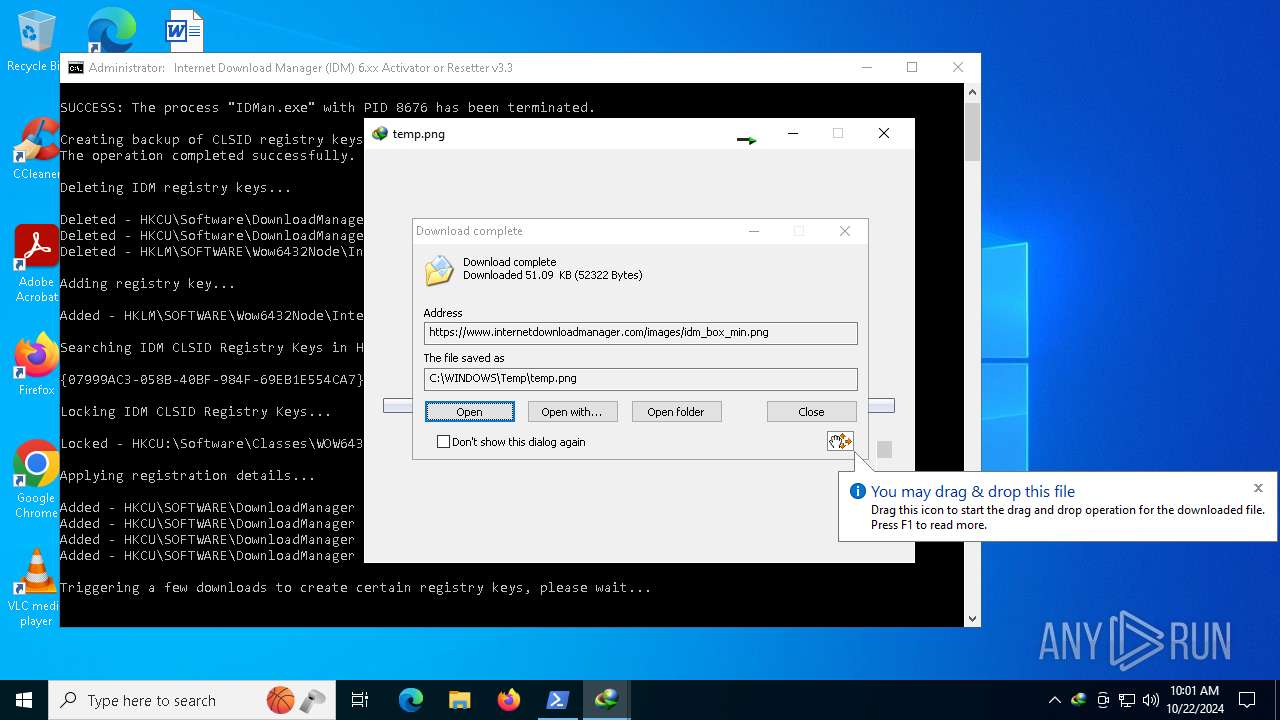Click the download complete folder icon

pyautogui.click(x=439, y=270)
